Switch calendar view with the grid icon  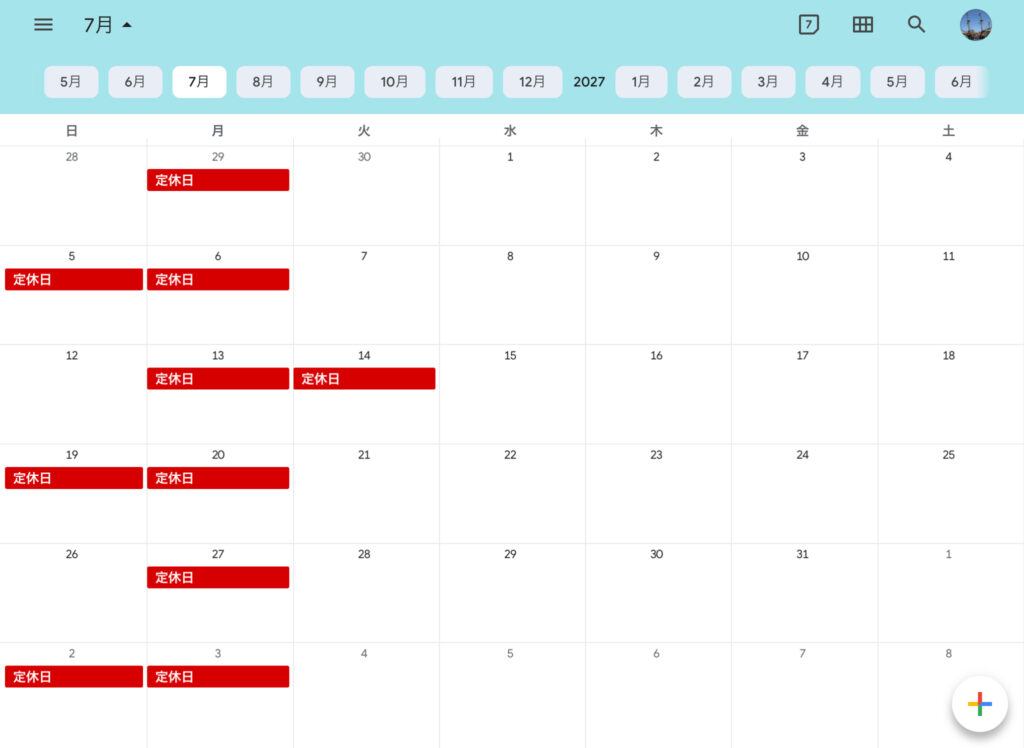[x=863, y=25]
